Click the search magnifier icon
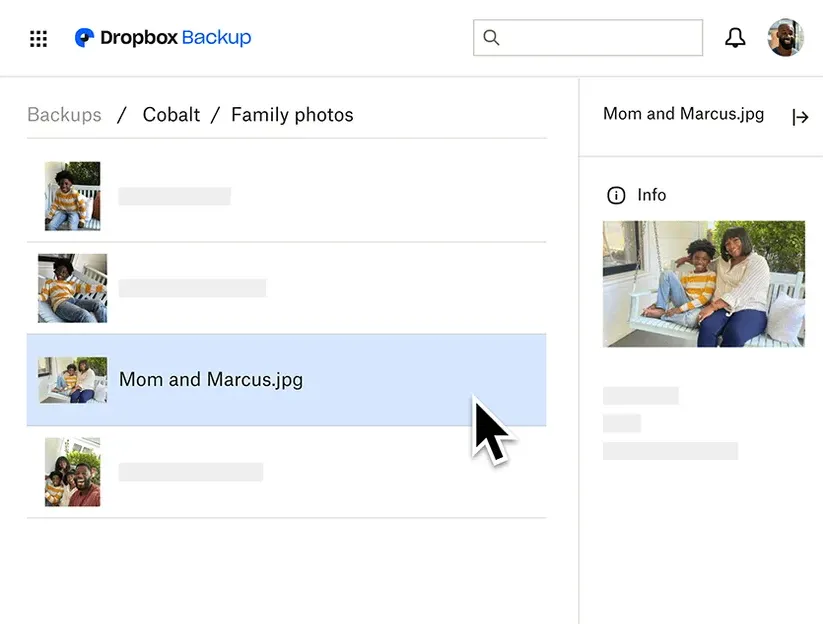823x624 pixels. tap(491, 37)
